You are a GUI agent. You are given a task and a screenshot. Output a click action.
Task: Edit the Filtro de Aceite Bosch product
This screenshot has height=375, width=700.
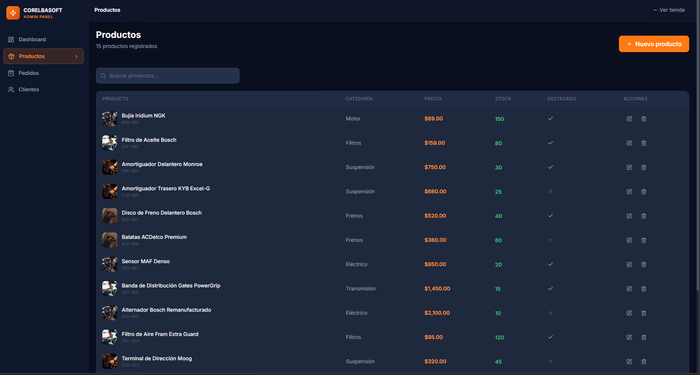click(629, 143)
